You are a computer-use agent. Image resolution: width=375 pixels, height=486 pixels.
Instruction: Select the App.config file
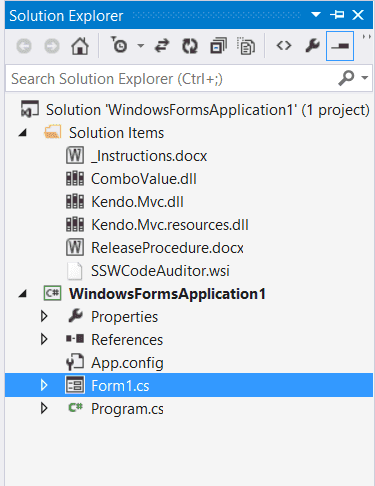tap(127, 363)
